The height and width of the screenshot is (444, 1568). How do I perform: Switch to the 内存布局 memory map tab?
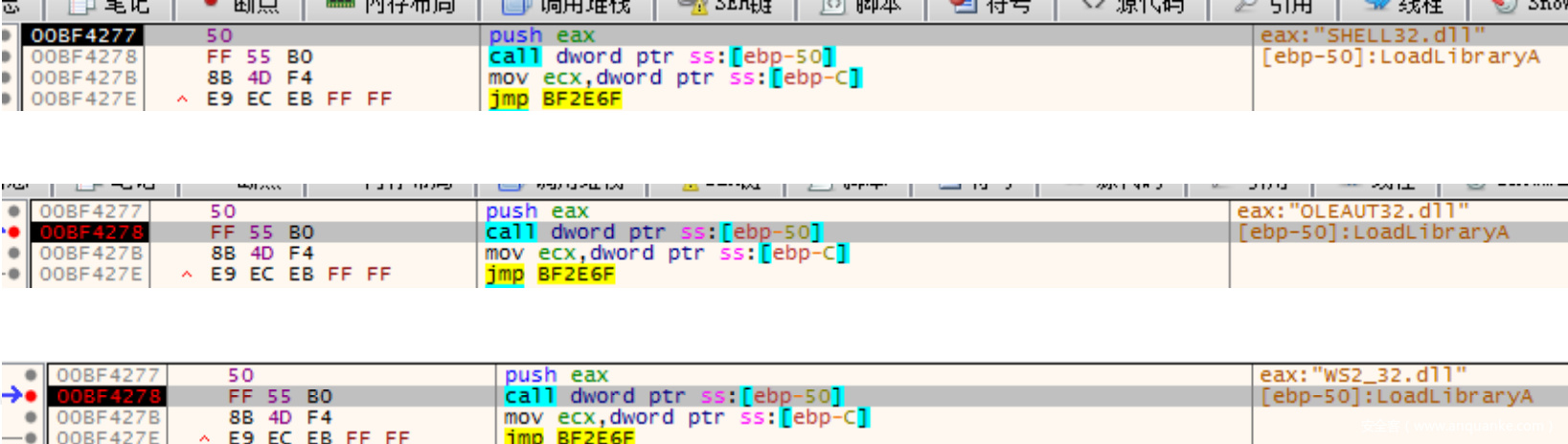(x=392, y=7)
